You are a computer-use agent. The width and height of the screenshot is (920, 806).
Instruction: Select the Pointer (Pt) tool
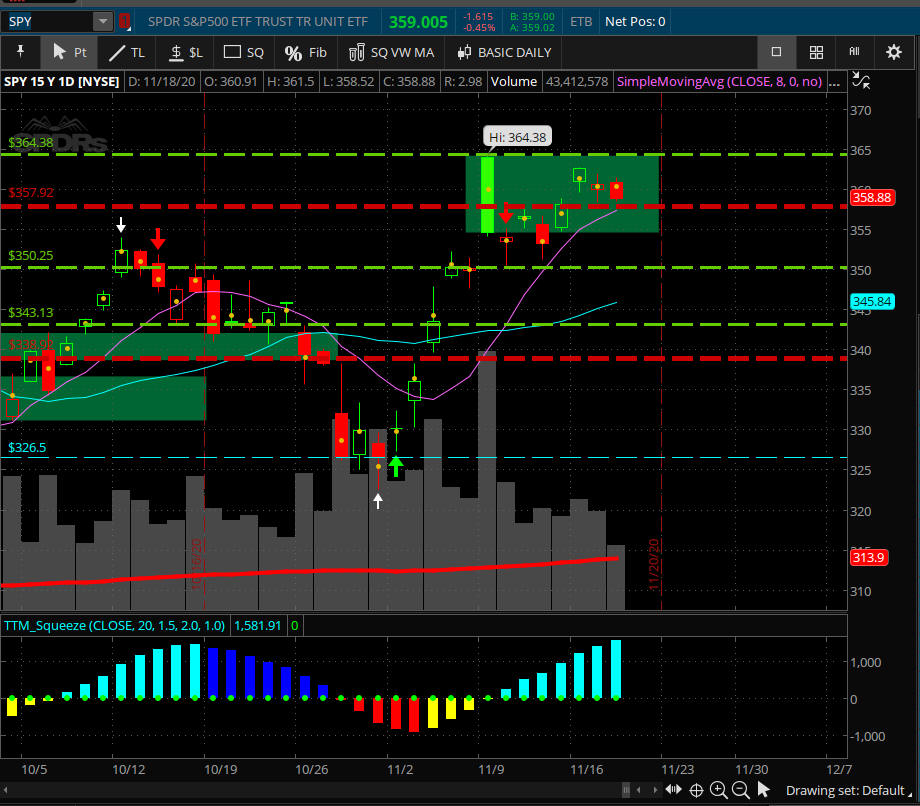click(x=69, y=52)
